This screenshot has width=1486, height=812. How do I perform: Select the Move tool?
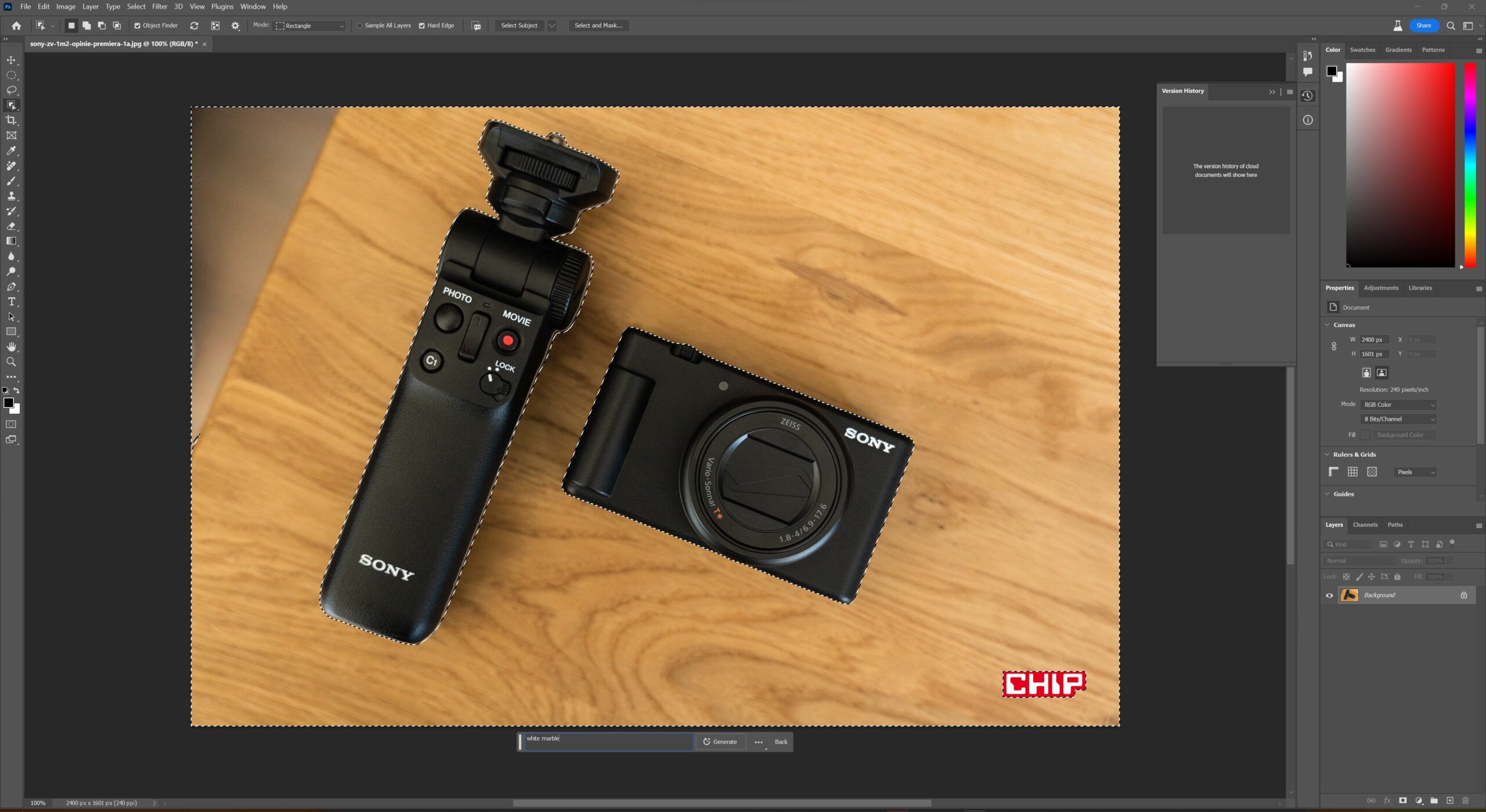pos(11,60)
